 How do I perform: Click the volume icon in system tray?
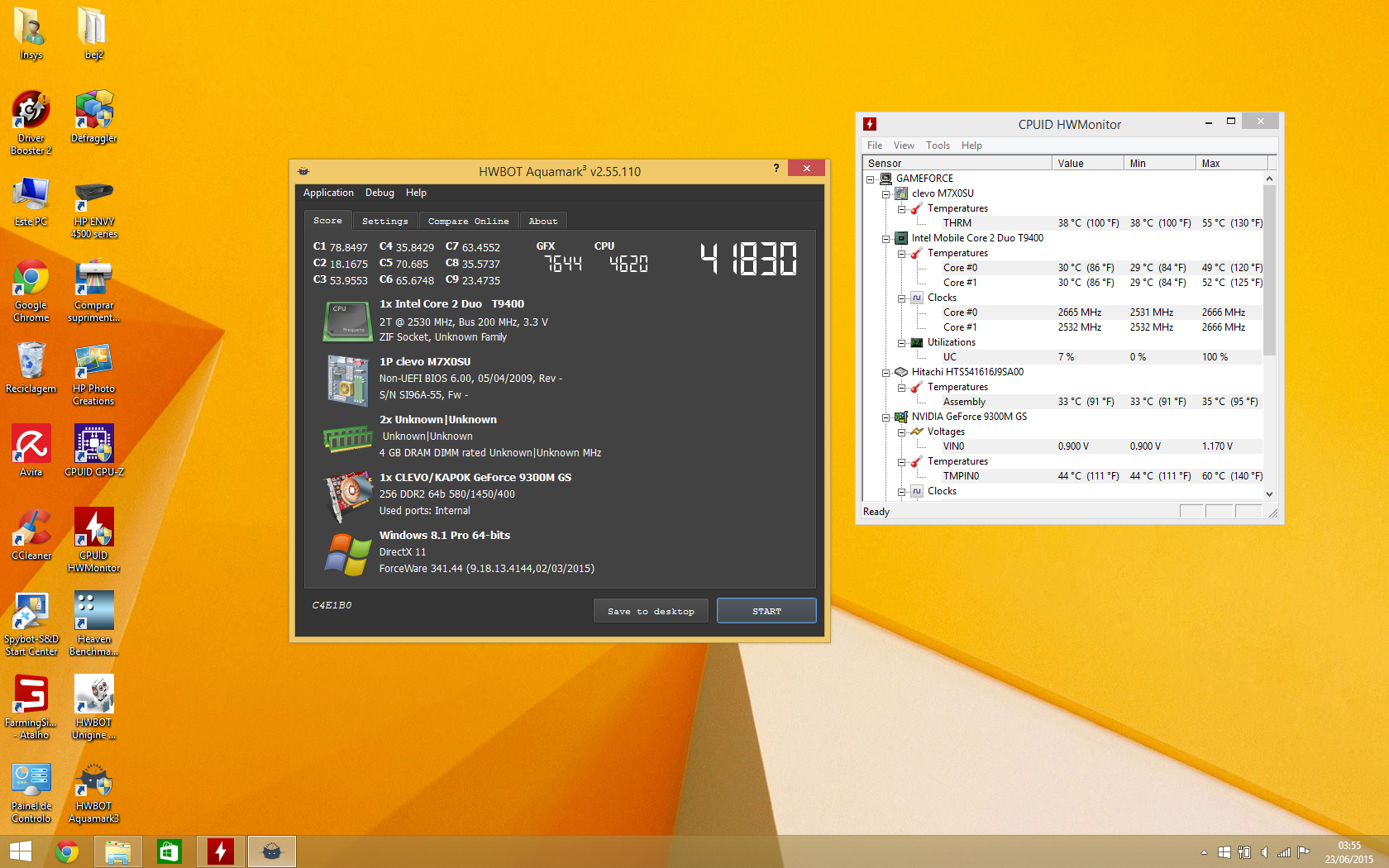click(x=1263, y=852)
